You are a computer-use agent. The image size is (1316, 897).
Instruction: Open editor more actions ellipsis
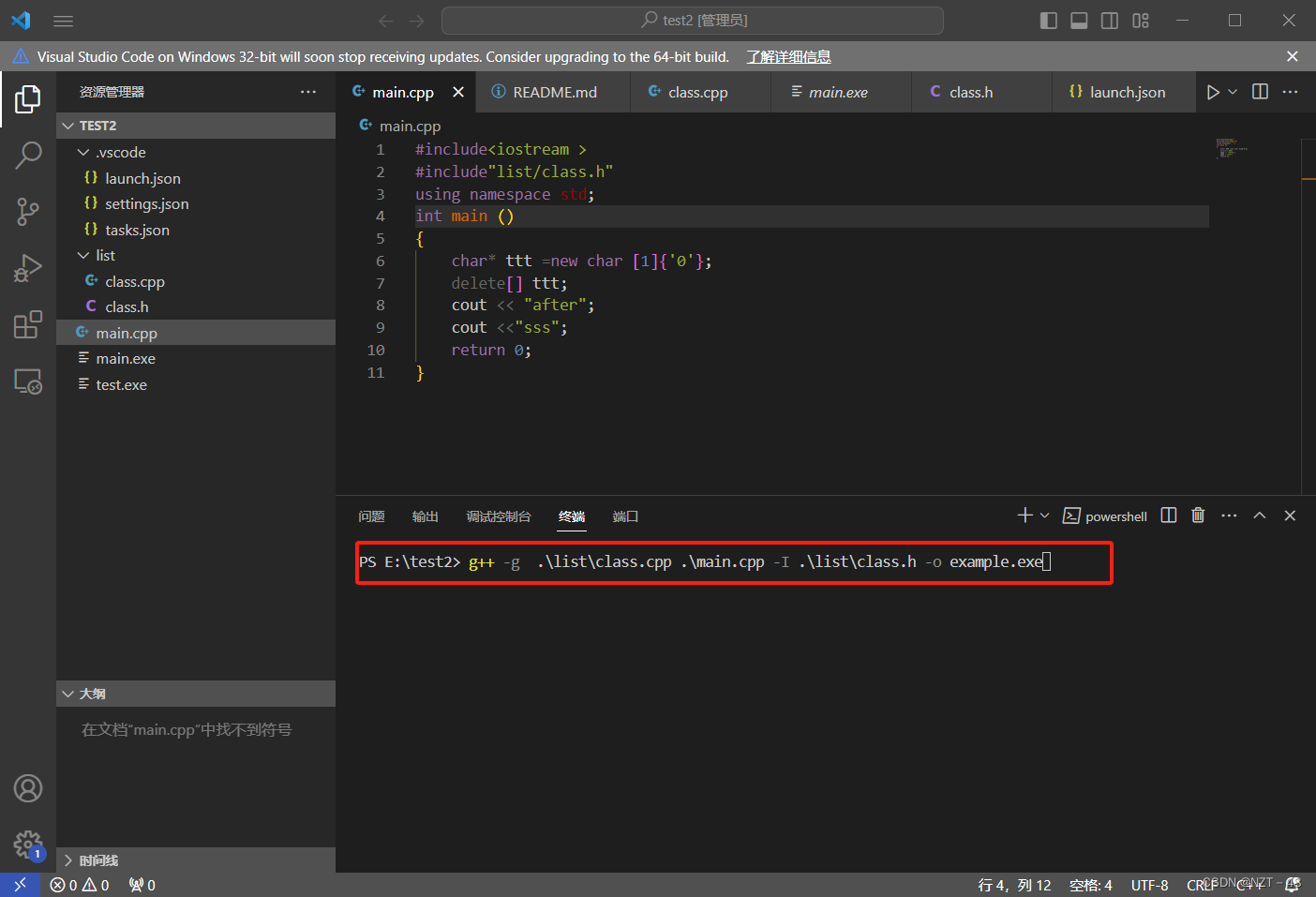(x=1291, y=92)
